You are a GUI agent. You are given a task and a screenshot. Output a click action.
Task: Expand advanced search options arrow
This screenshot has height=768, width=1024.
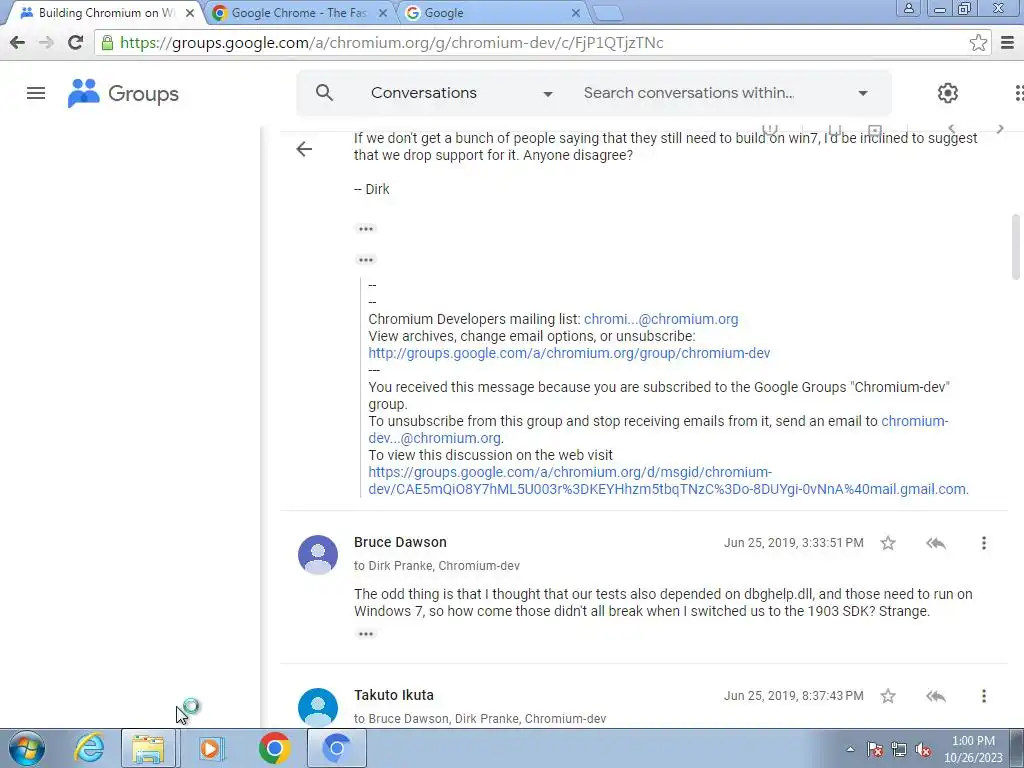(x=863, y=93)
